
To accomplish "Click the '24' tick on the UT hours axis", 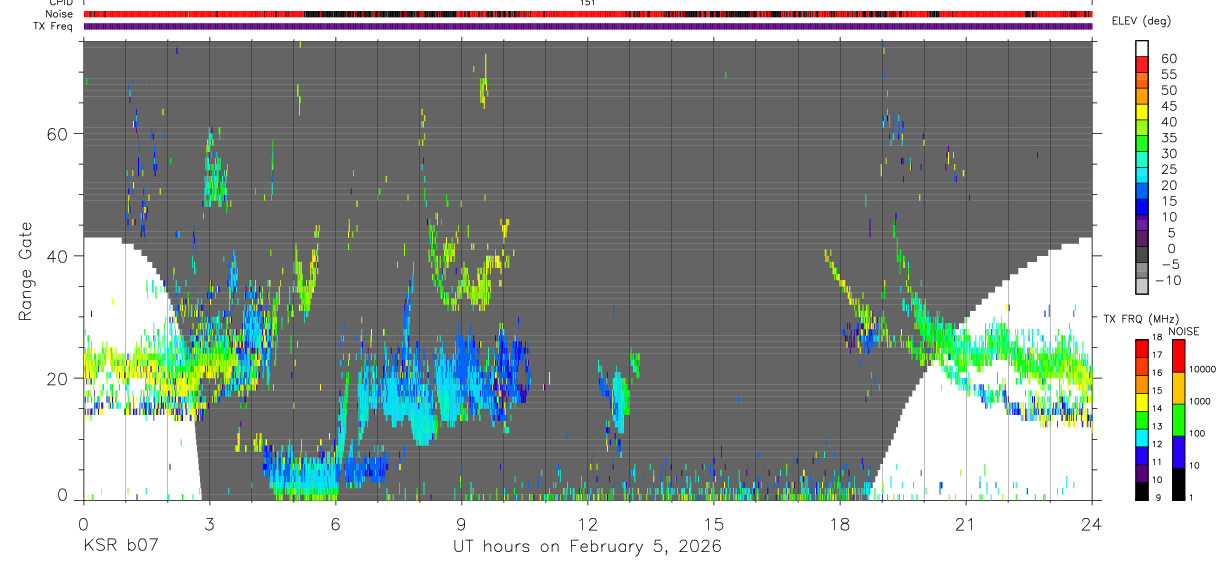I will [x=1092, y=523].
